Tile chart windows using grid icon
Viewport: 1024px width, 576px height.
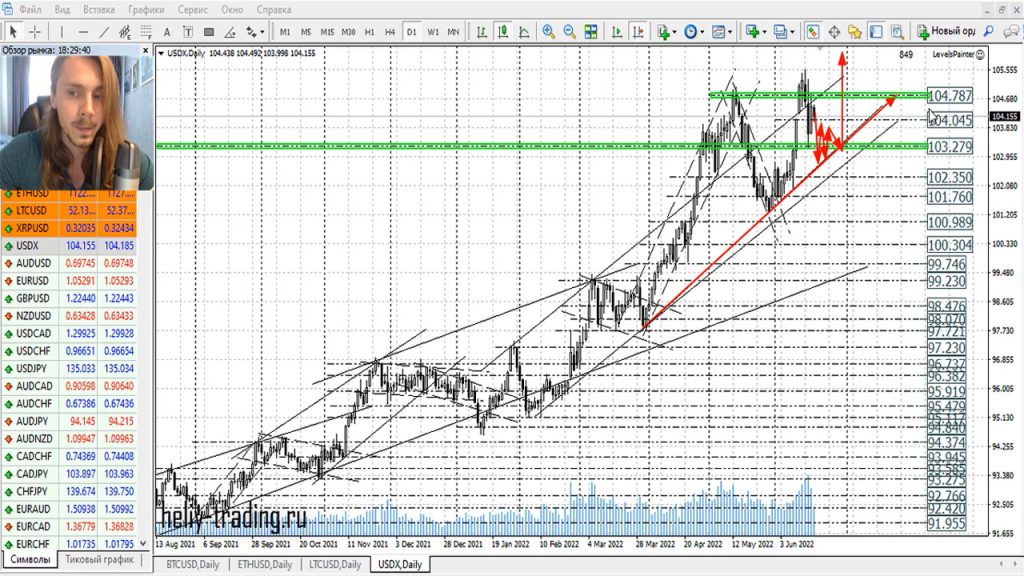tap(591, 31)
